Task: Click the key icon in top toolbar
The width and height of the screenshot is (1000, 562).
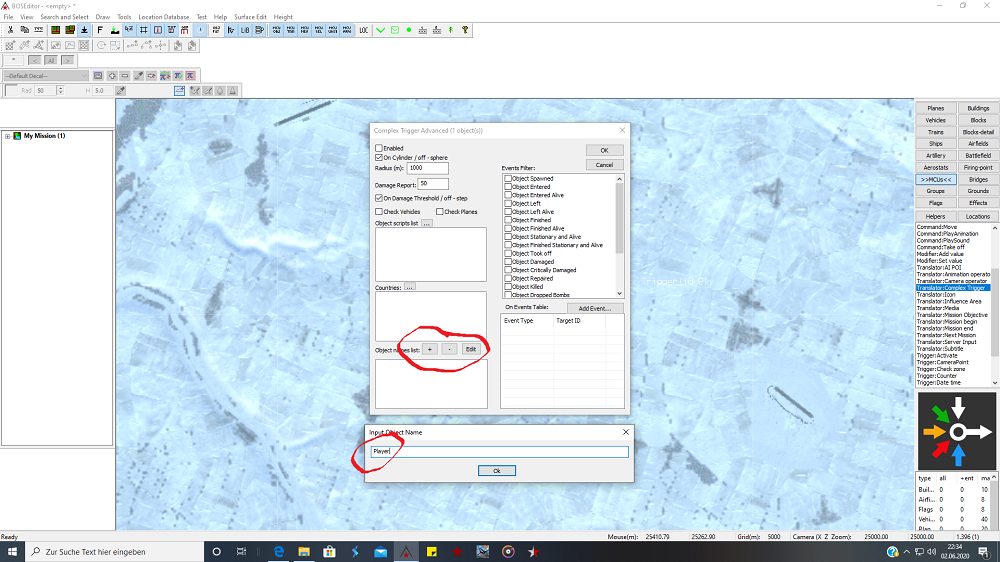Action: [465, 30]
